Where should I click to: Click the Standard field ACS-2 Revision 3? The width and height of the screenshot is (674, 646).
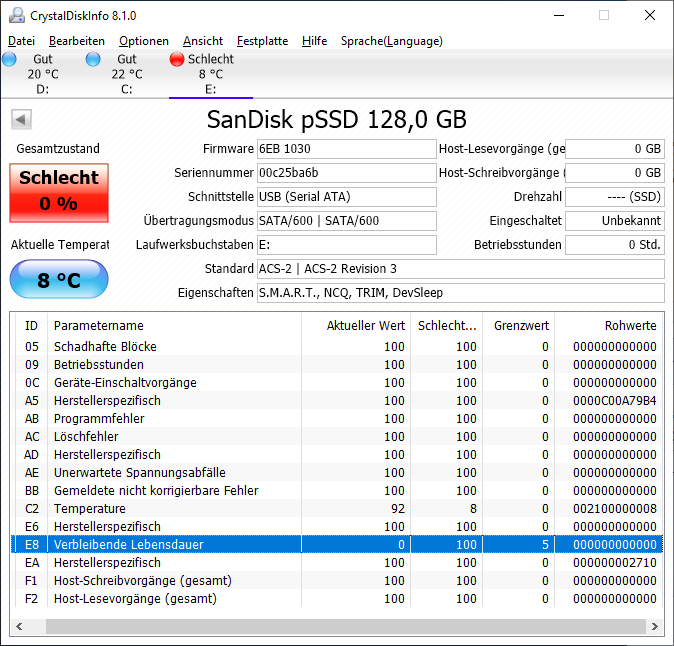[x=461, y=269]
